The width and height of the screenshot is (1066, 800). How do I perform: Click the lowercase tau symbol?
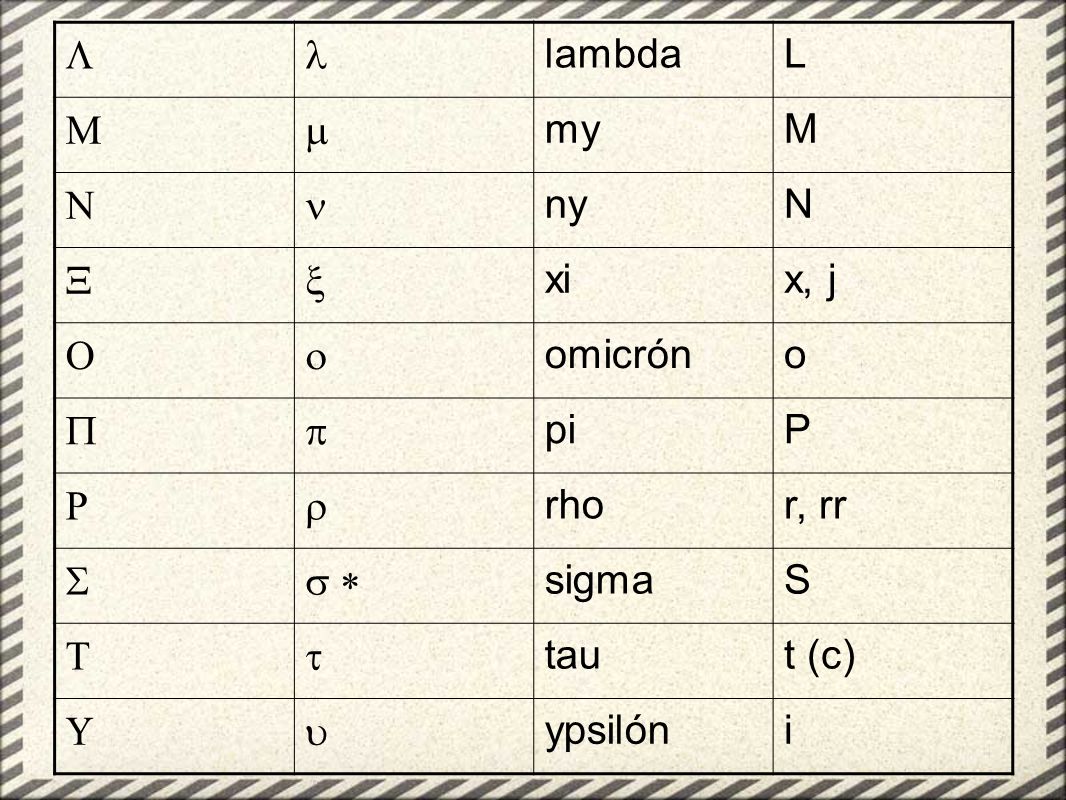313,659
